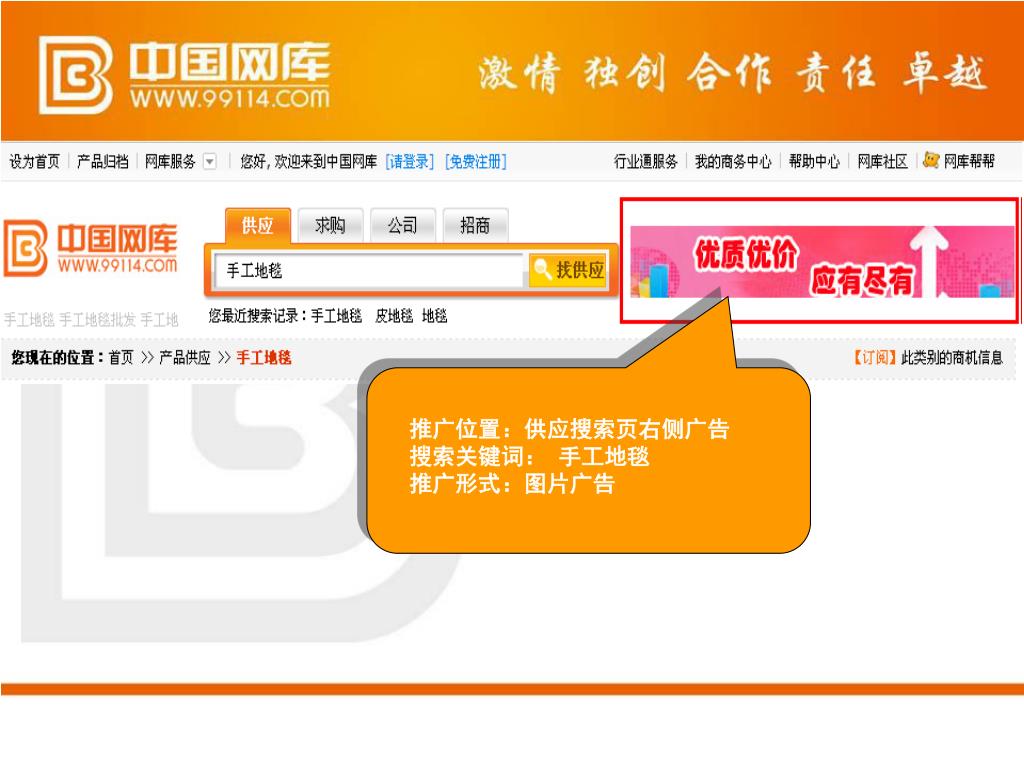Expand the 网库服务 dropdown arrow
This screenshot has width=1024, height=768.
pos(210,161)
